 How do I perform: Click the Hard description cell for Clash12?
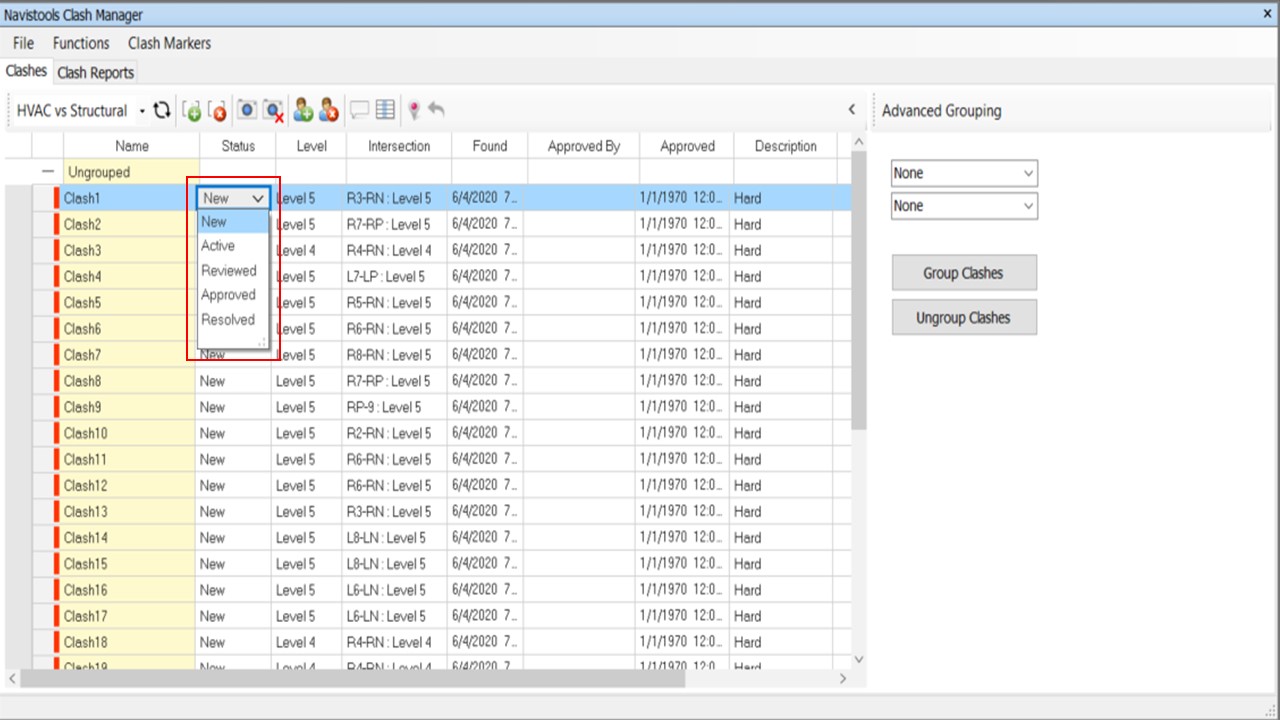pyautogui.click(x=782, y=485)
